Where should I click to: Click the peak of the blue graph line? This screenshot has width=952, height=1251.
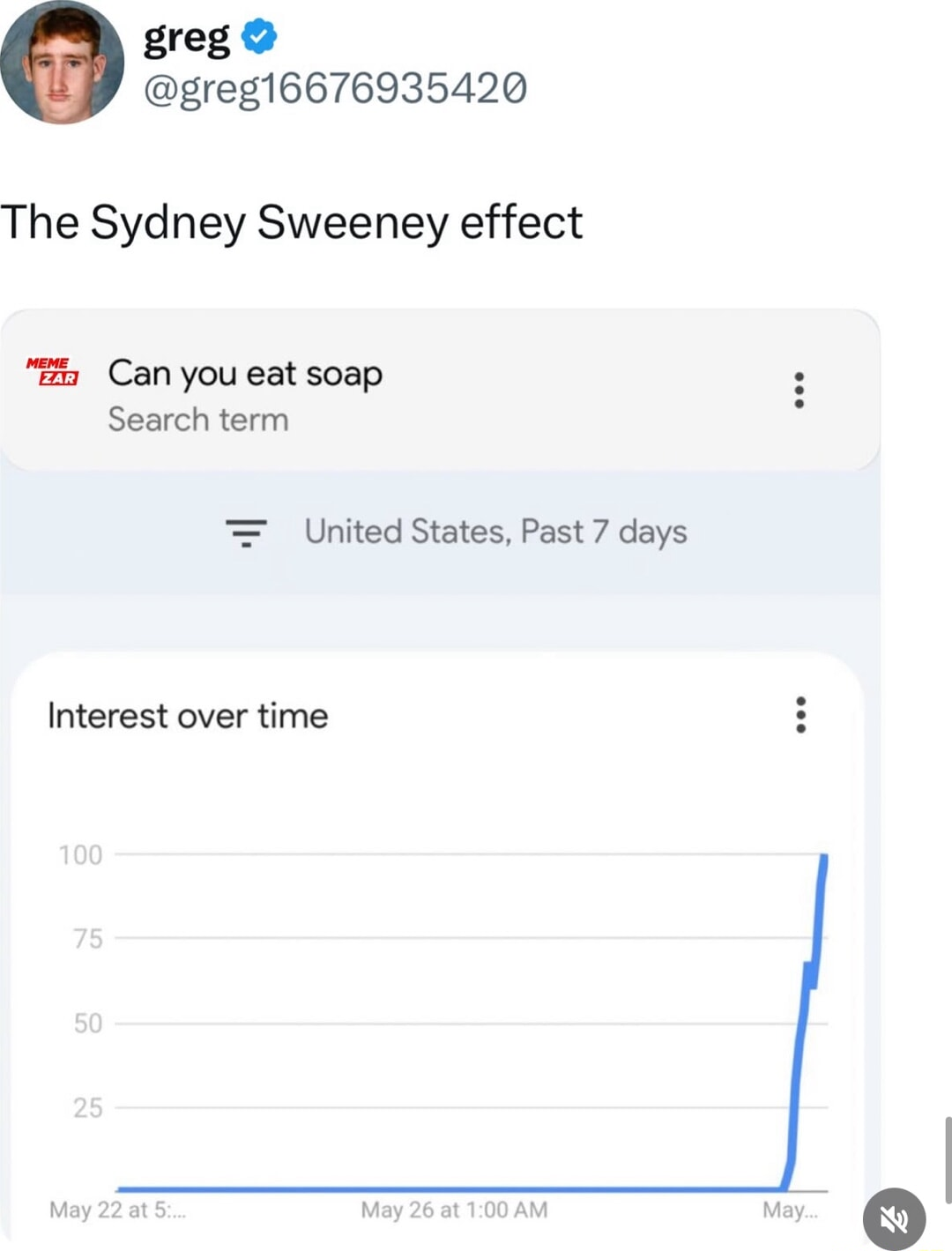pos(823,856)
